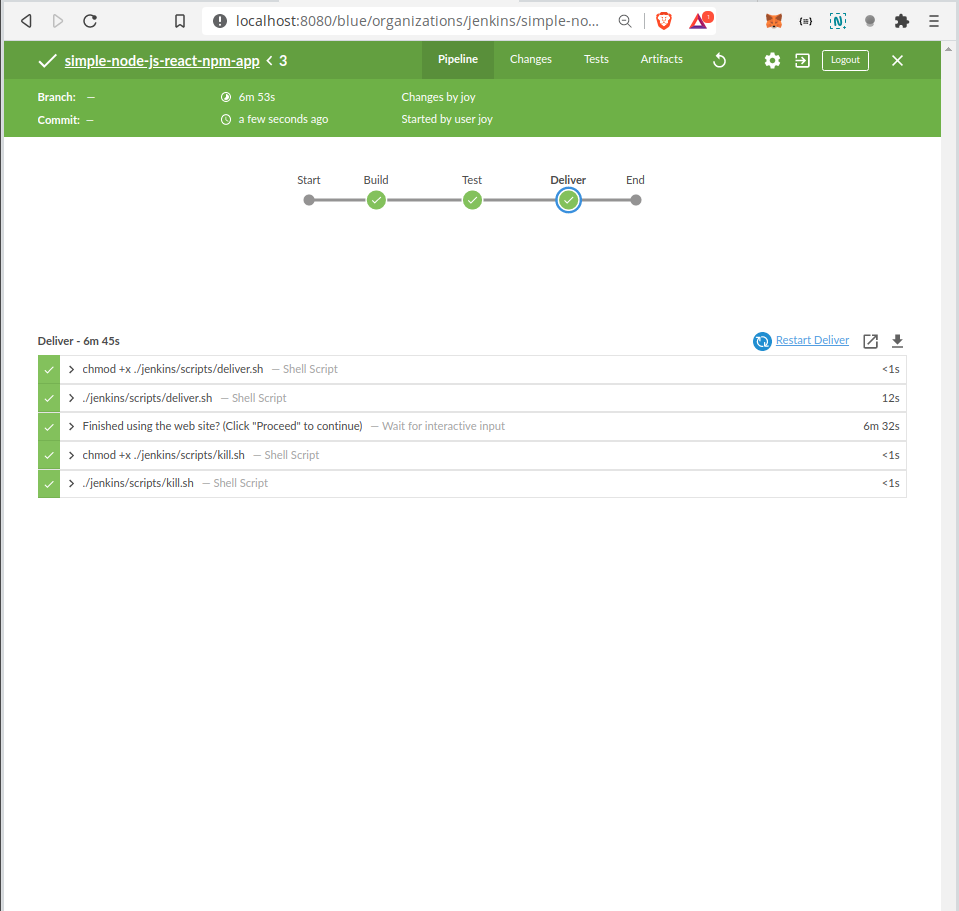Open the Tests tab
This screenshot has width=959, height=911.
coord(596,59)
